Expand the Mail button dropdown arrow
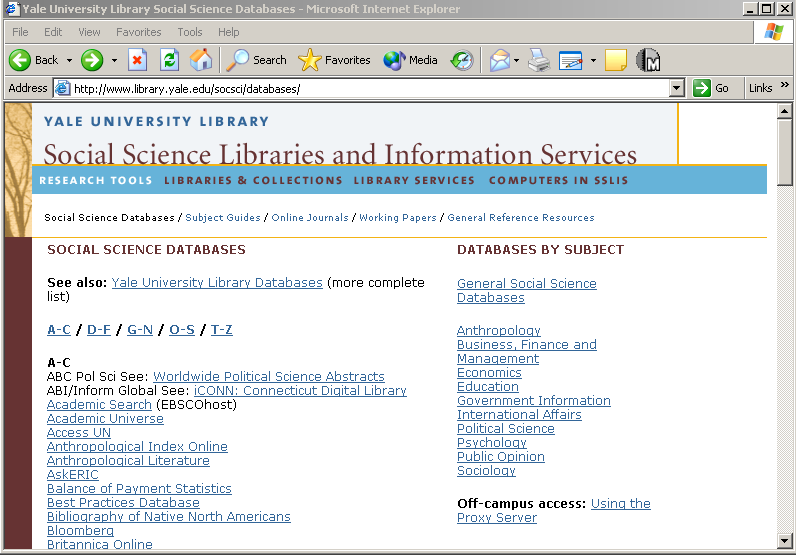Screen dimensions: 796x555 click(517, 60)
